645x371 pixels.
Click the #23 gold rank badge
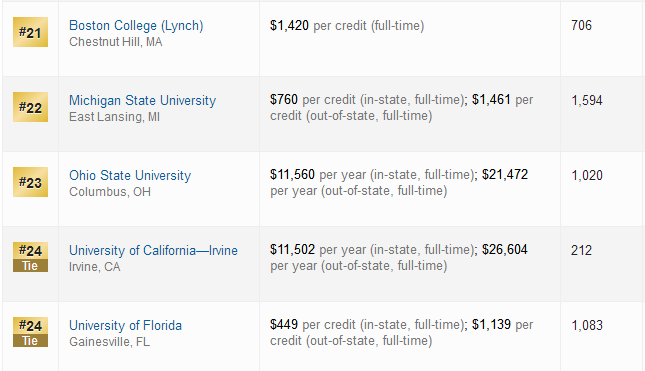tap(30, 182)
